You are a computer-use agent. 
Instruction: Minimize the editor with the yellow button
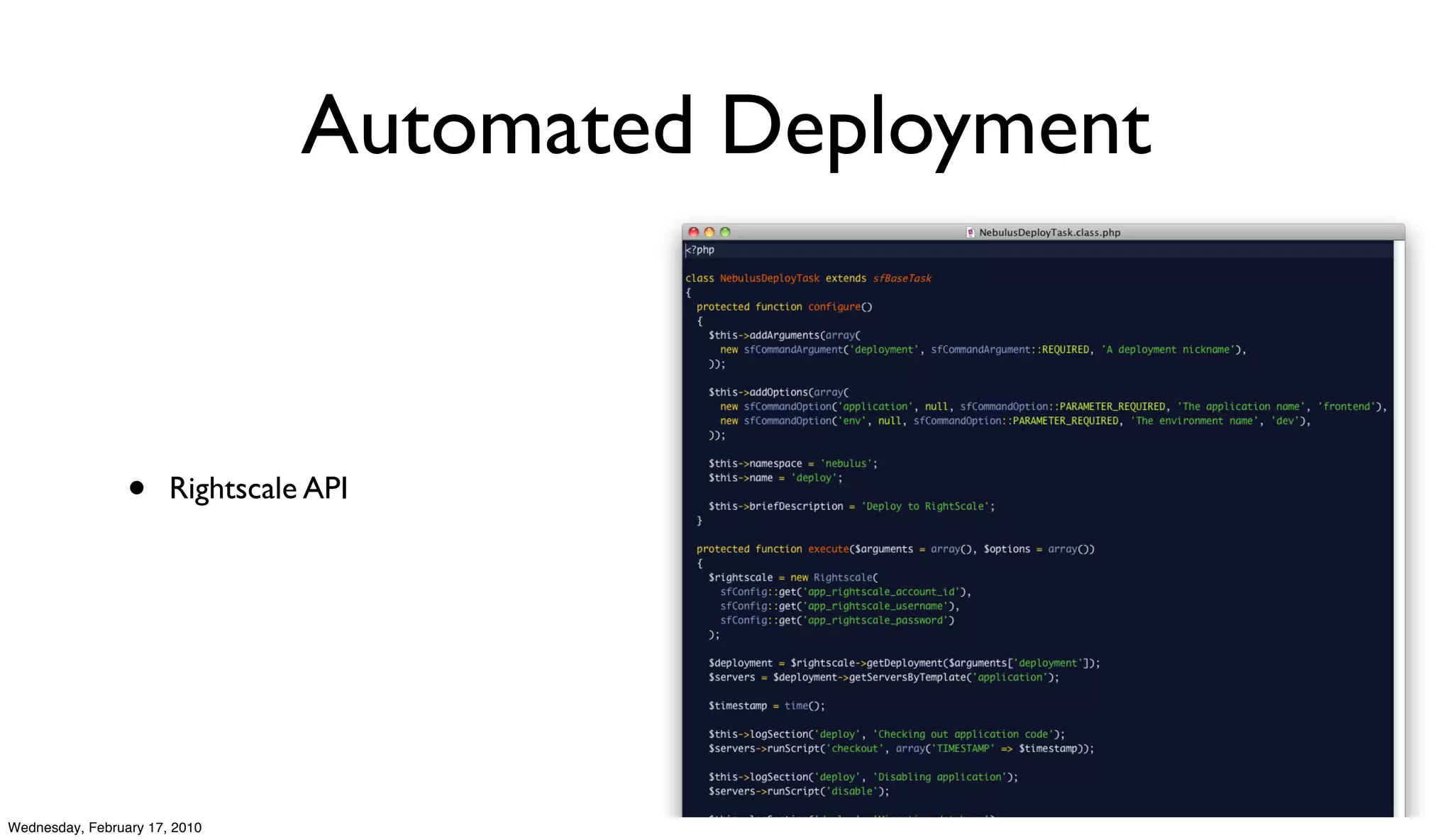(709, 232)
